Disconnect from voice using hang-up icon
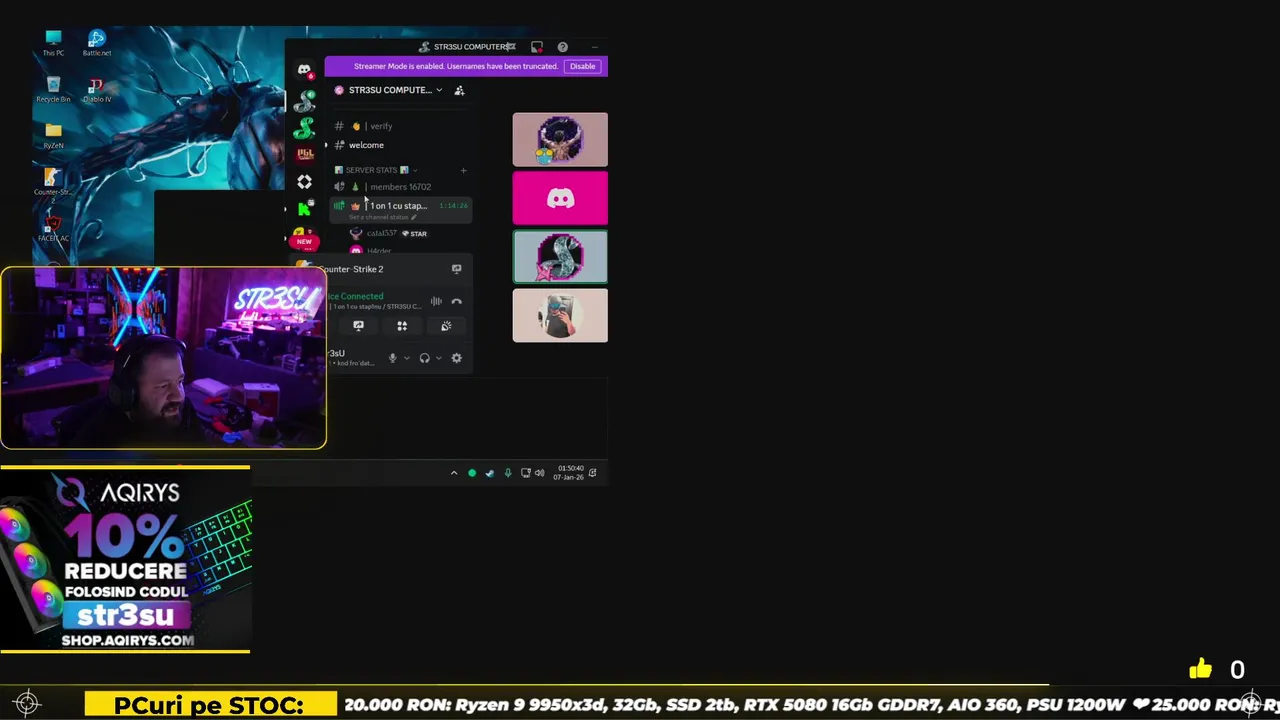Viewport: 1280px width, 720px height. click(x=457, y=301)
